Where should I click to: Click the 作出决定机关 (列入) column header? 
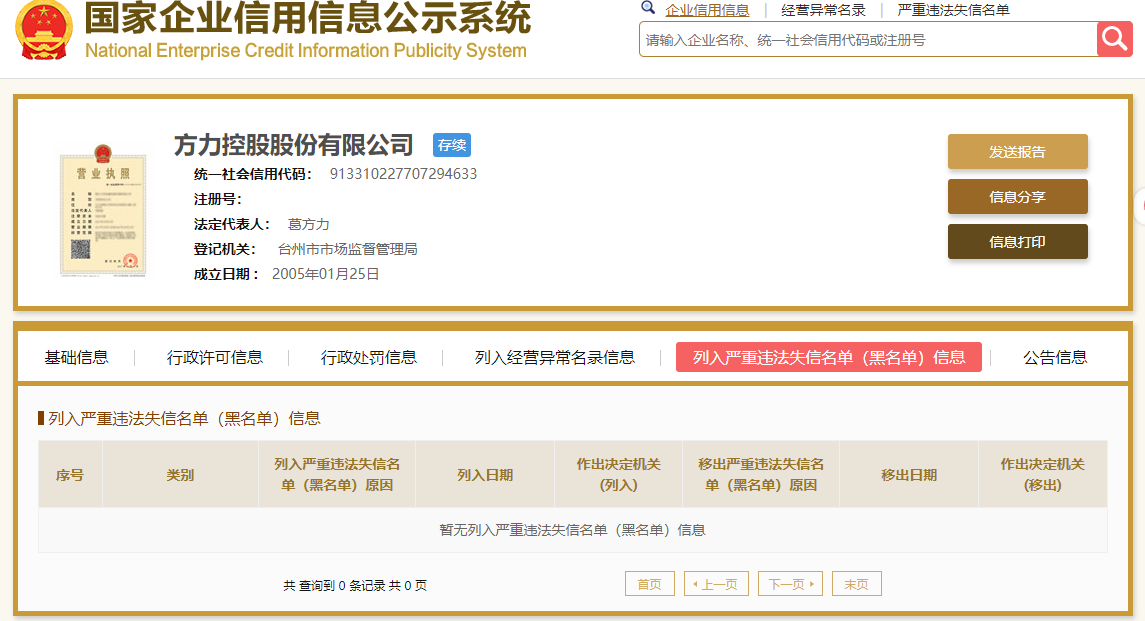619,475
